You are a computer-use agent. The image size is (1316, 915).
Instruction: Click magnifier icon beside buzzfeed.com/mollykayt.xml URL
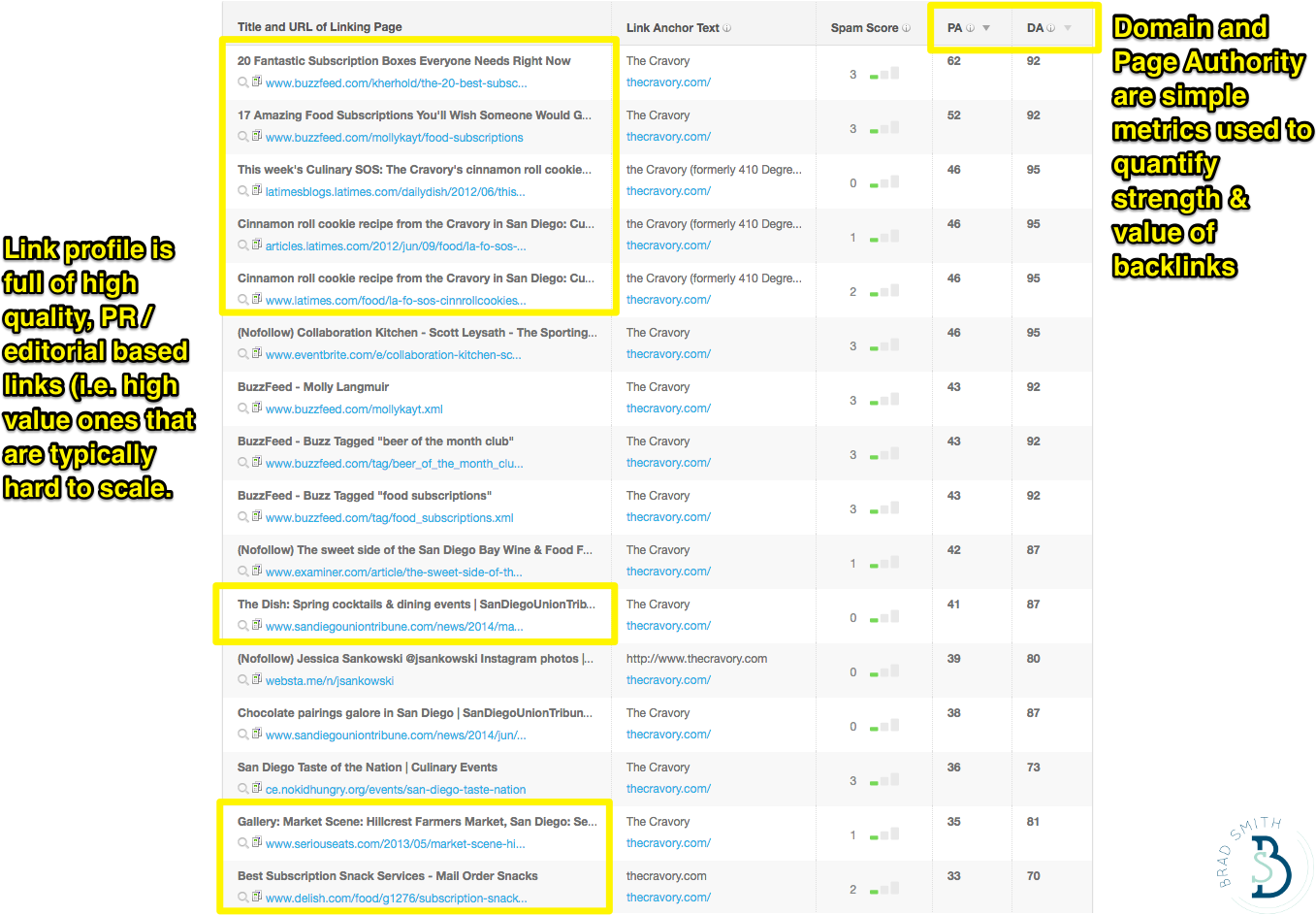pos(243,408)
